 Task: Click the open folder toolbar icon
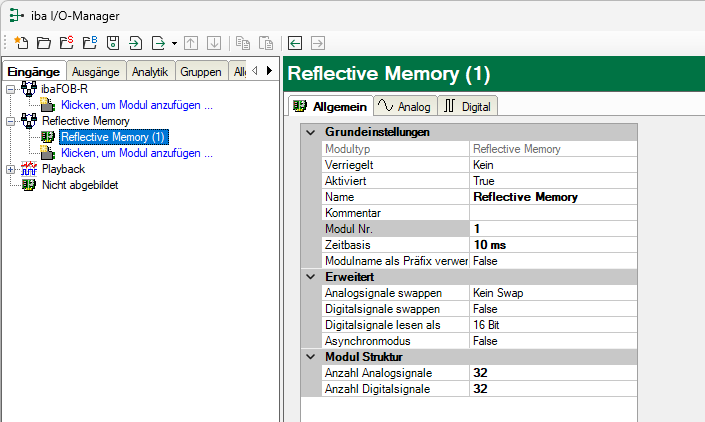pyautogui.click(x=43, y=43)
